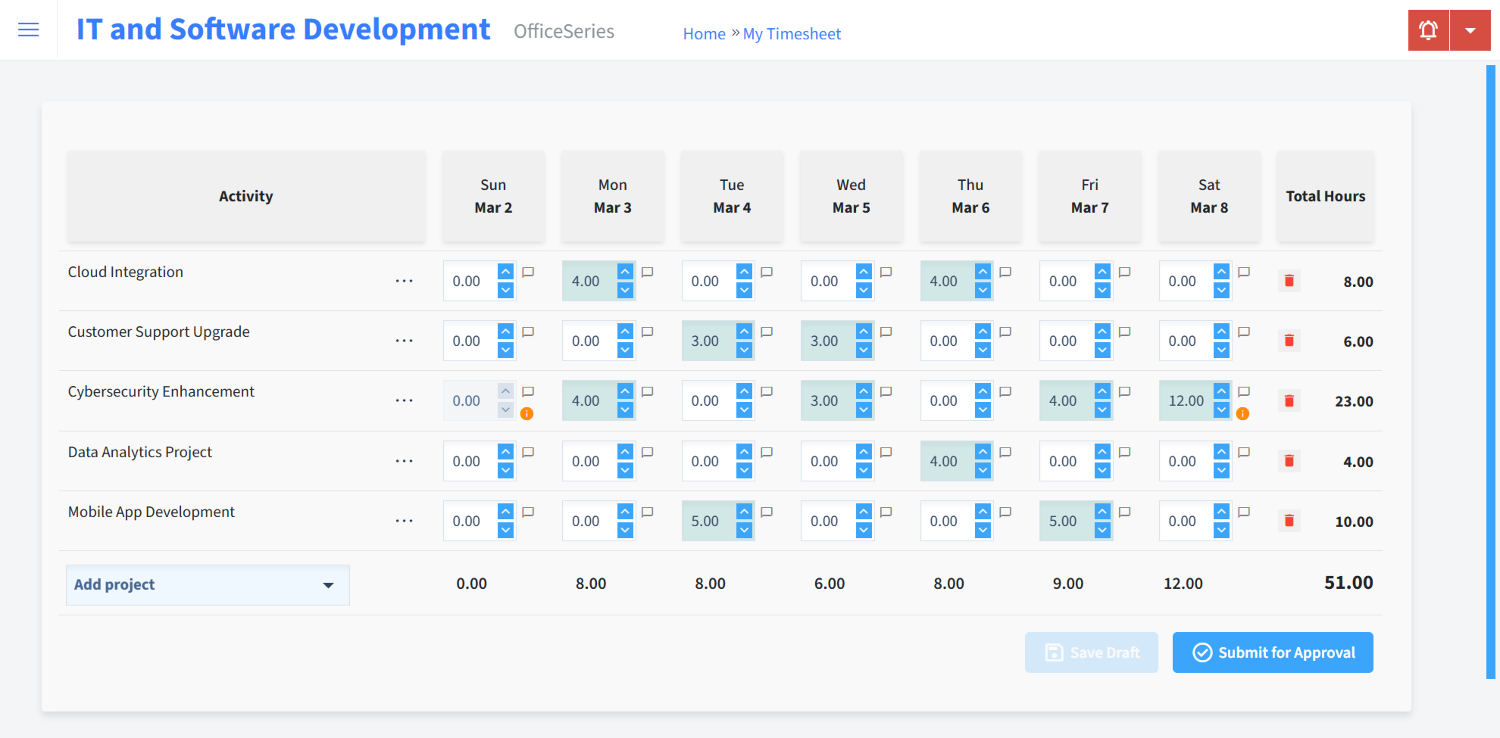The height and width of the screenshot is (738, 1500).
Task: Click the Save Draft button
Action: (x=1091, y=652)
